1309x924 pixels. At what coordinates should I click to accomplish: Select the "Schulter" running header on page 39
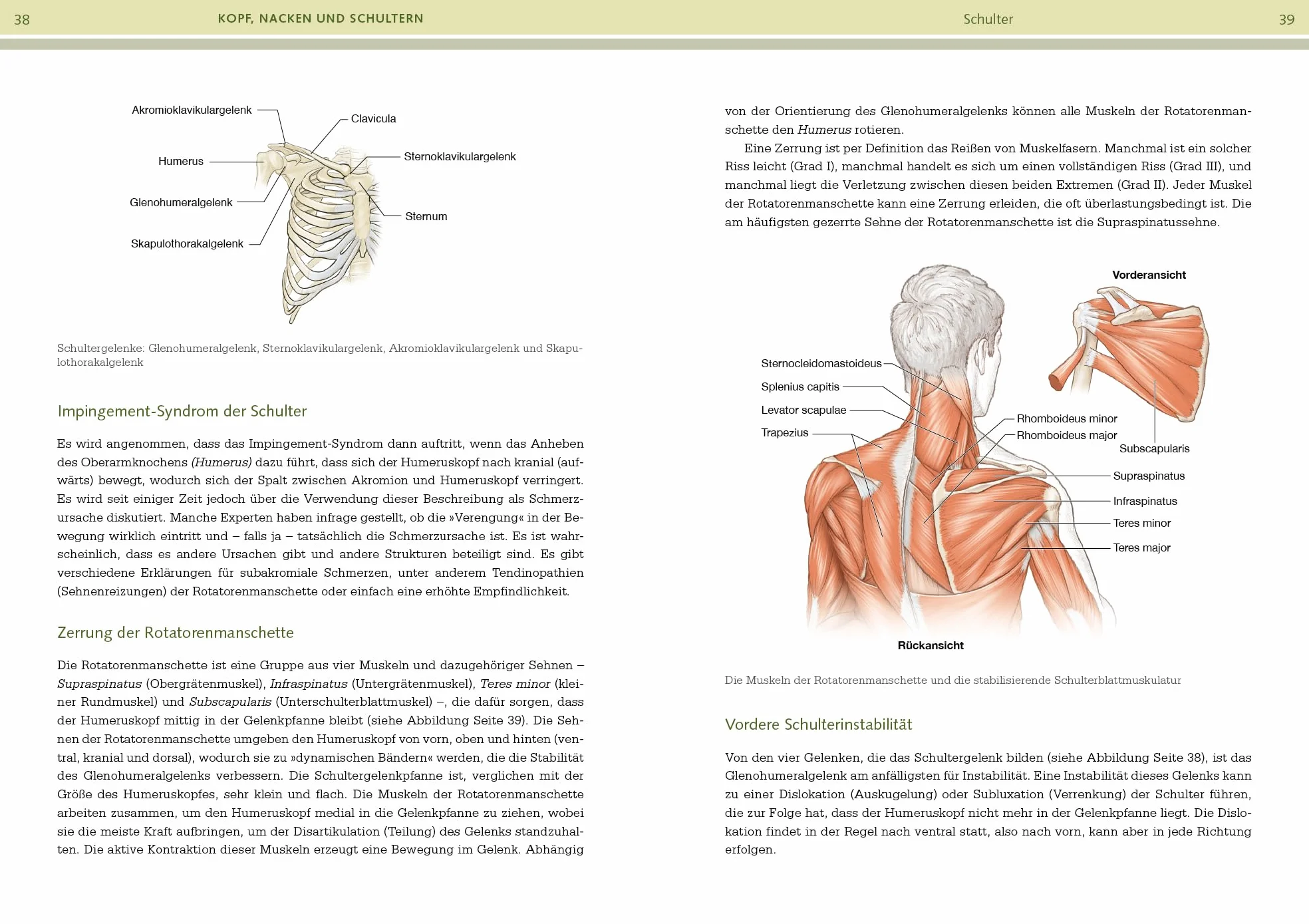(x=988, y=19)
